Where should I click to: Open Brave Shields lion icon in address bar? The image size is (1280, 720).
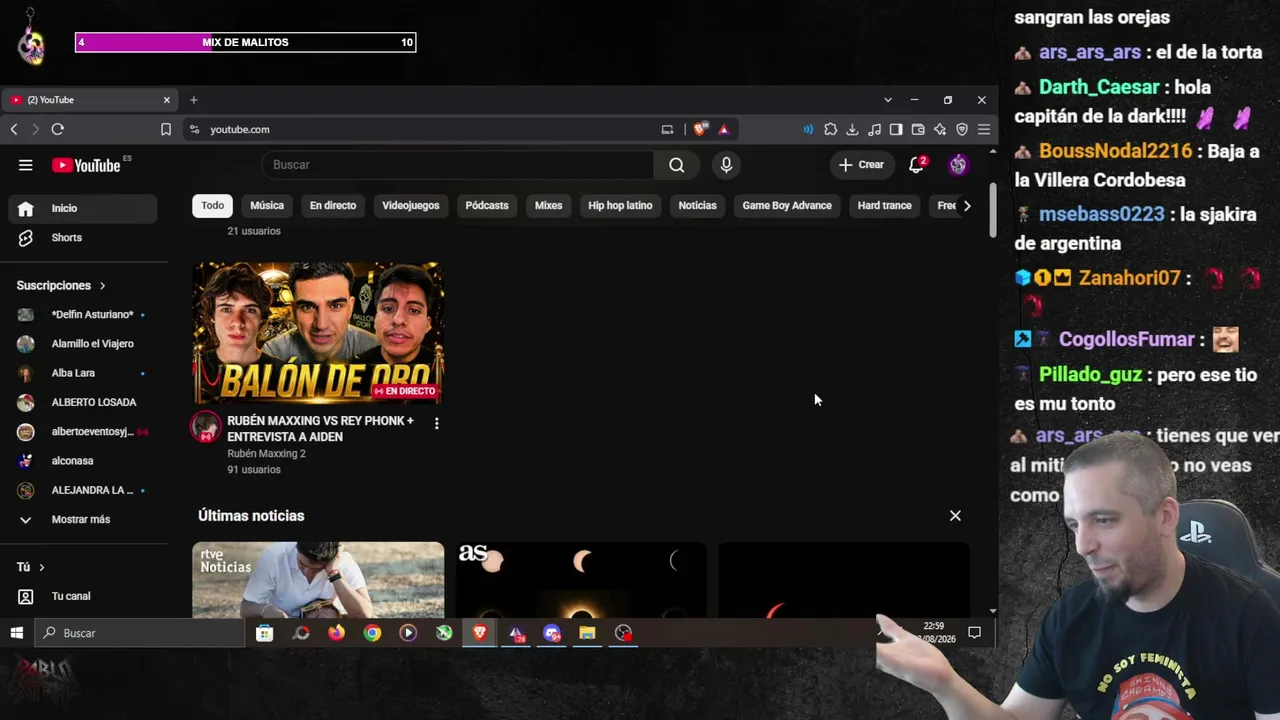tap(701, 129)
